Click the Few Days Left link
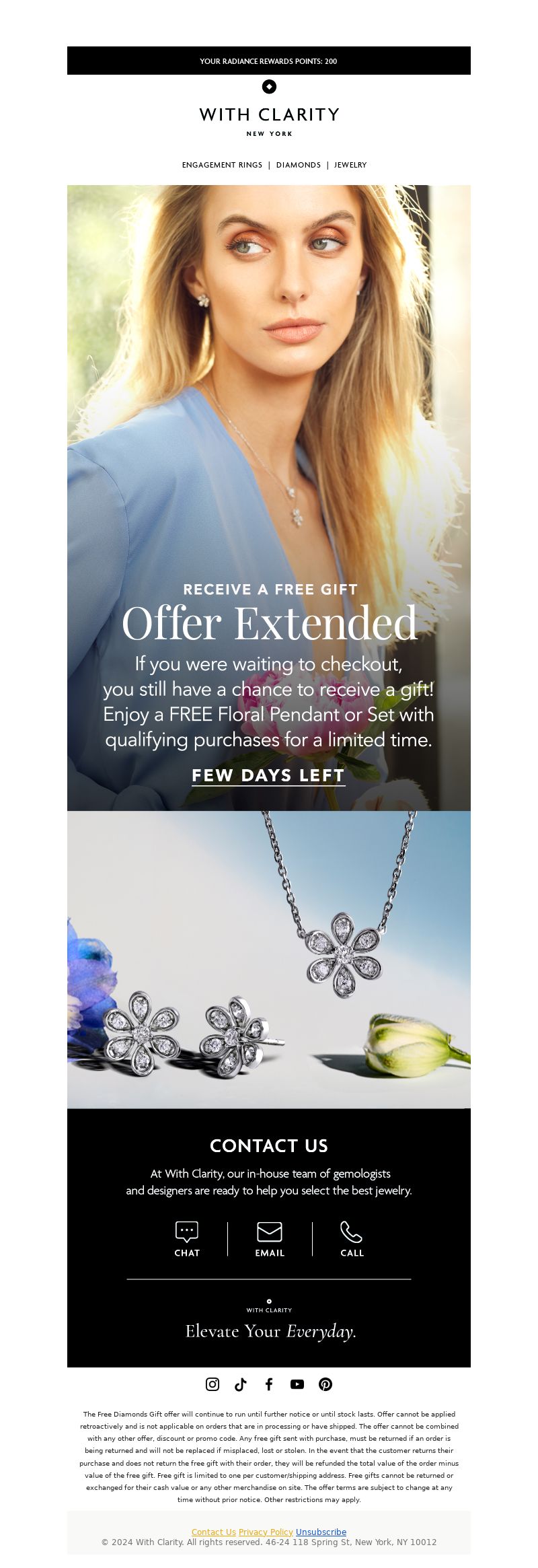Viewport: 538px width, 1568px height. click(268, 775)
